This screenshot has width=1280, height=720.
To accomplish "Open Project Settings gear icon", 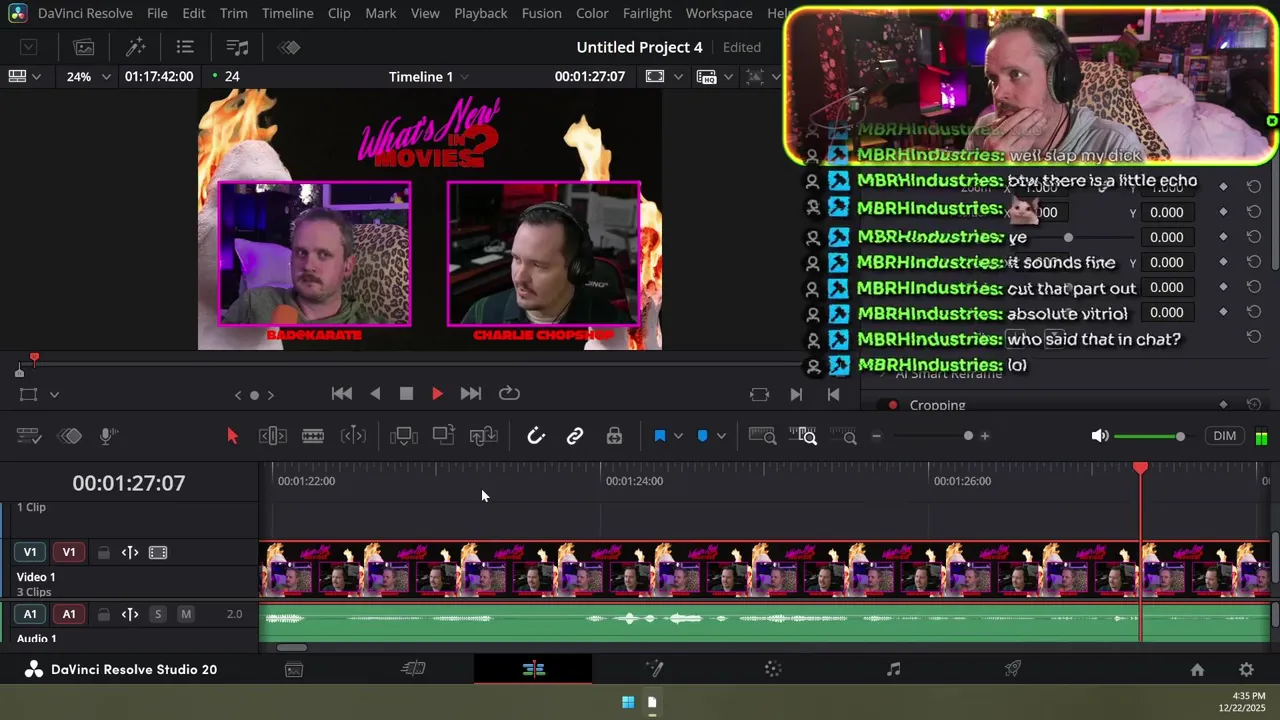I will (1246, 670).
